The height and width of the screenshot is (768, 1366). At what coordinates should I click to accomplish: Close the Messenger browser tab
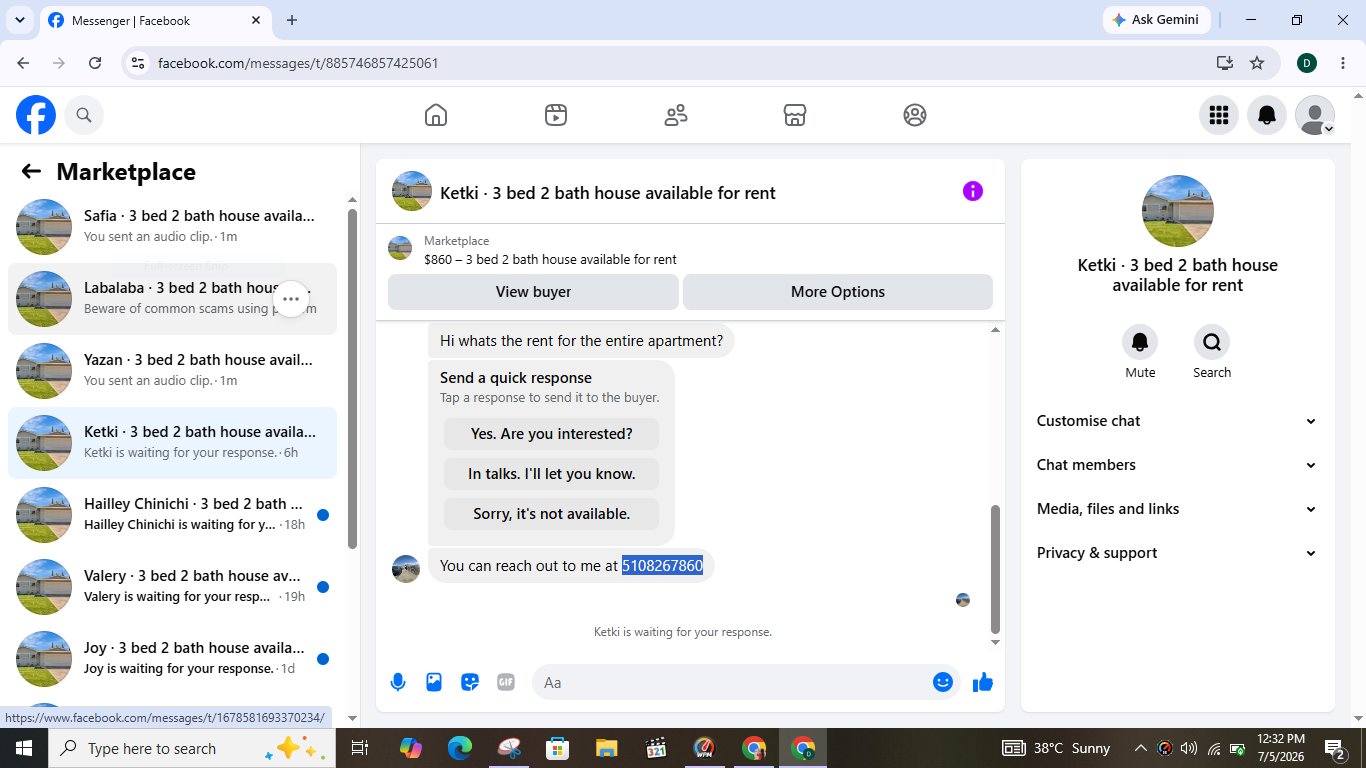click(x=255, y=20)
